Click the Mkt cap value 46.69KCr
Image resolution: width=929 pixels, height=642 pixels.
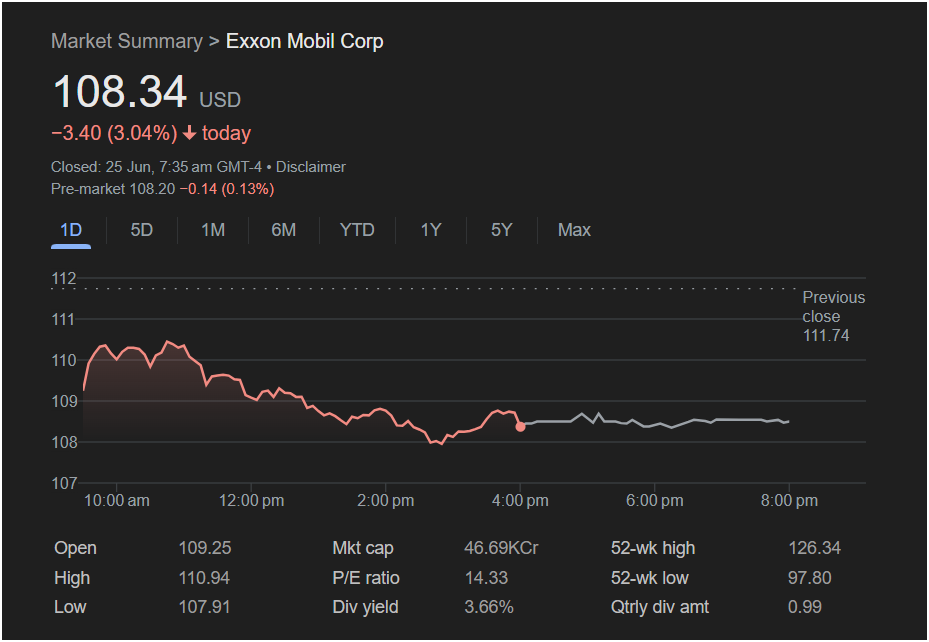501,548
